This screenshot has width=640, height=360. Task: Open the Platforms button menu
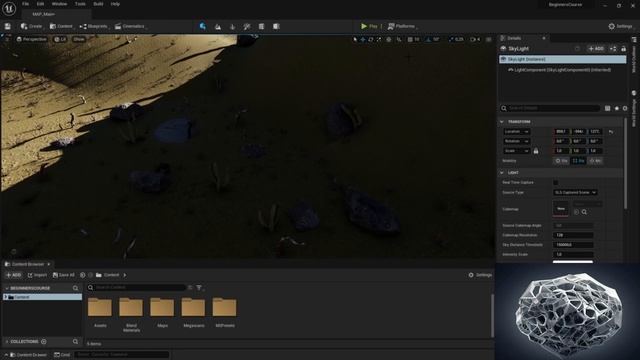402,27
